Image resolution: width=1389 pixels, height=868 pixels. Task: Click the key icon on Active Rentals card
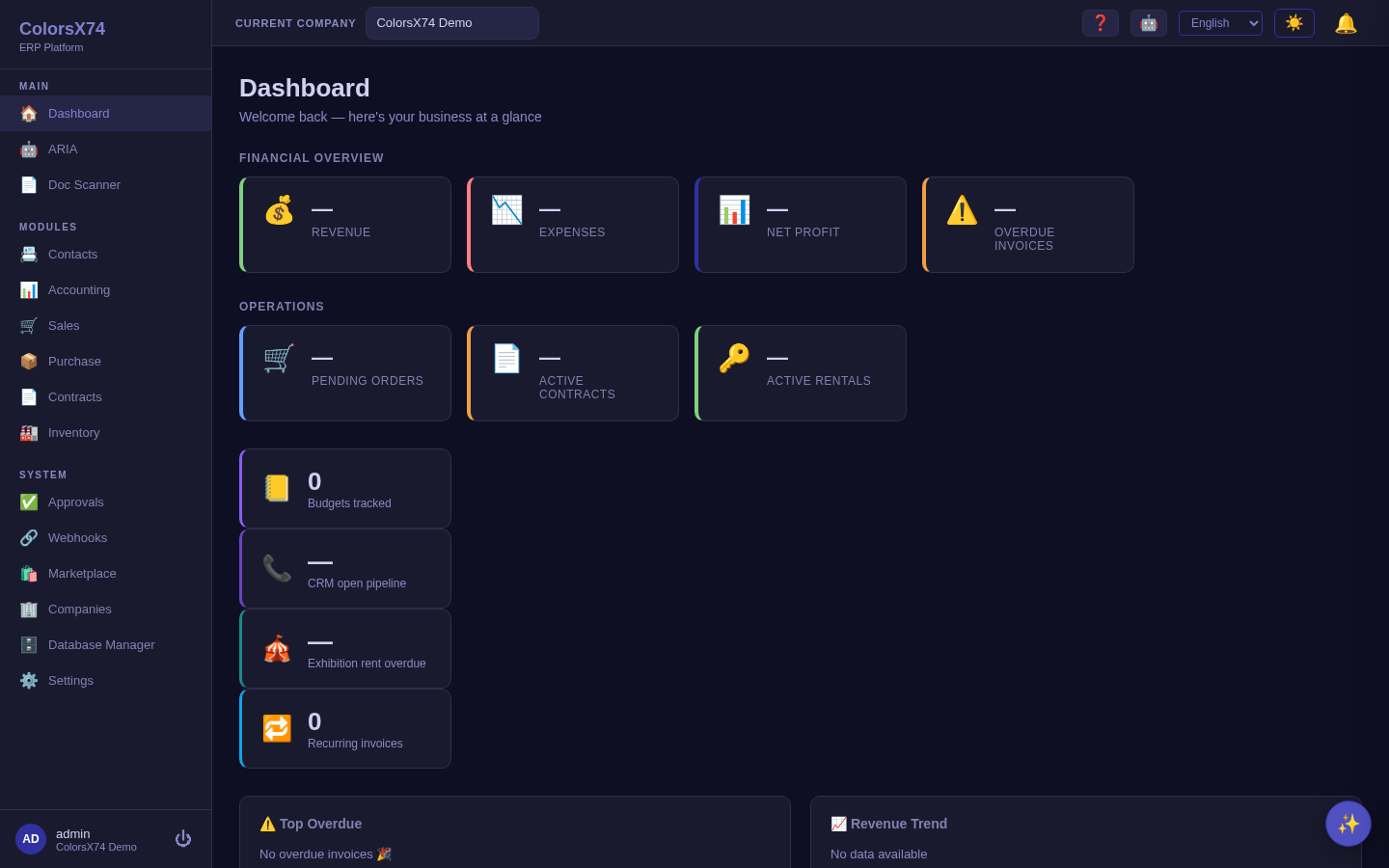coord(734,359)
